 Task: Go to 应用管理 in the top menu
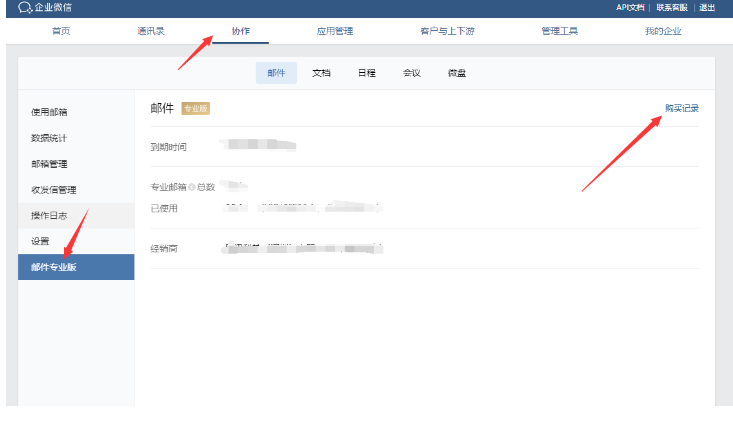click(335, 31)
